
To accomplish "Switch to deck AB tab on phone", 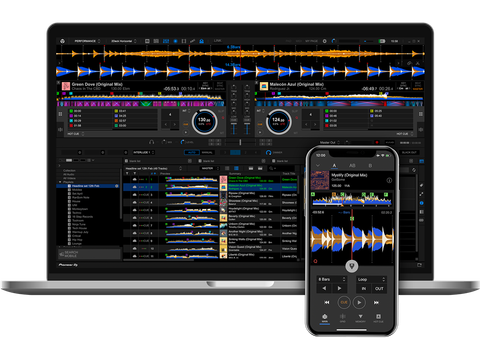I will [x=352, y=166].
